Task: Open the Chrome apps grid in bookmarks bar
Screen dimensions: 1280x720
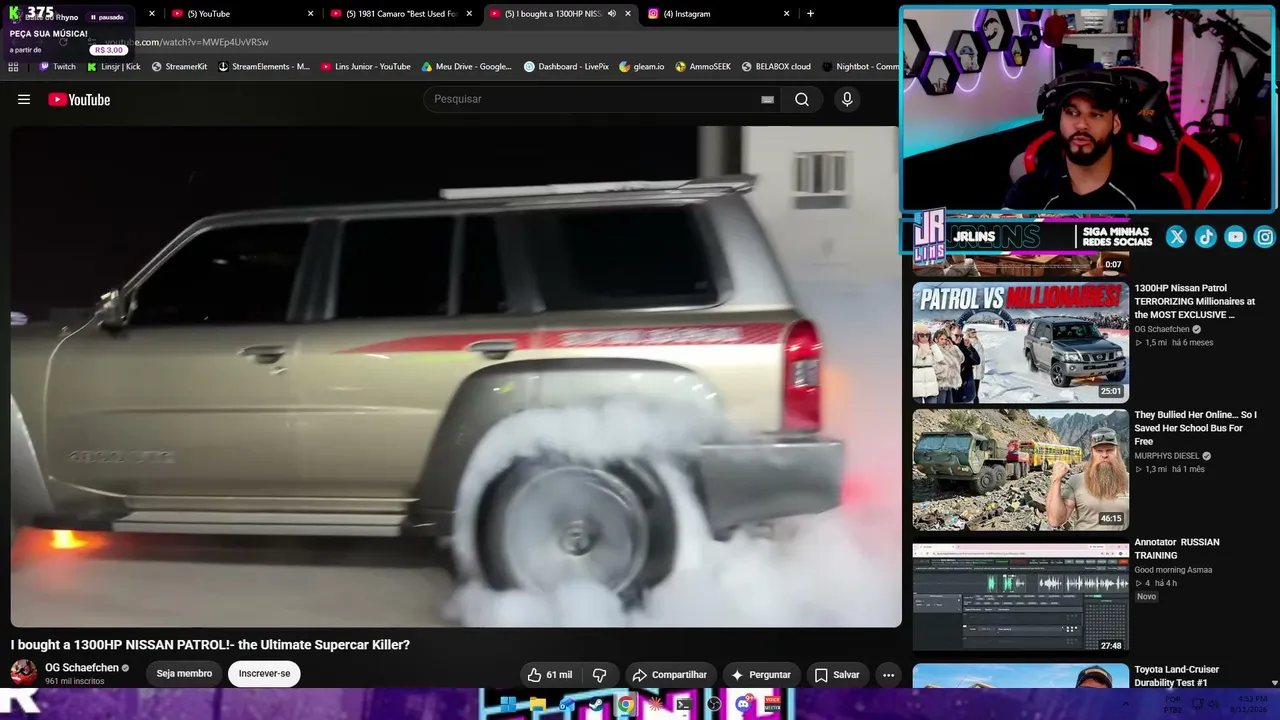Action: click(13, 67)
